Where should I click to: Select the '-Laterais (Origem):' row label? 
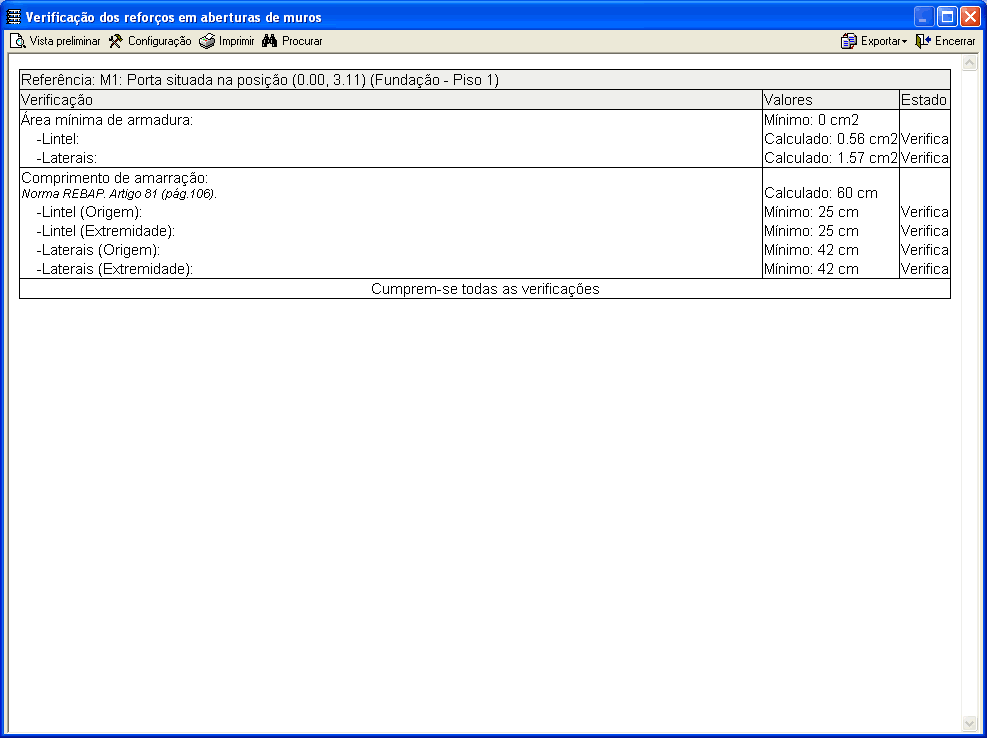(x=98, y=250)
